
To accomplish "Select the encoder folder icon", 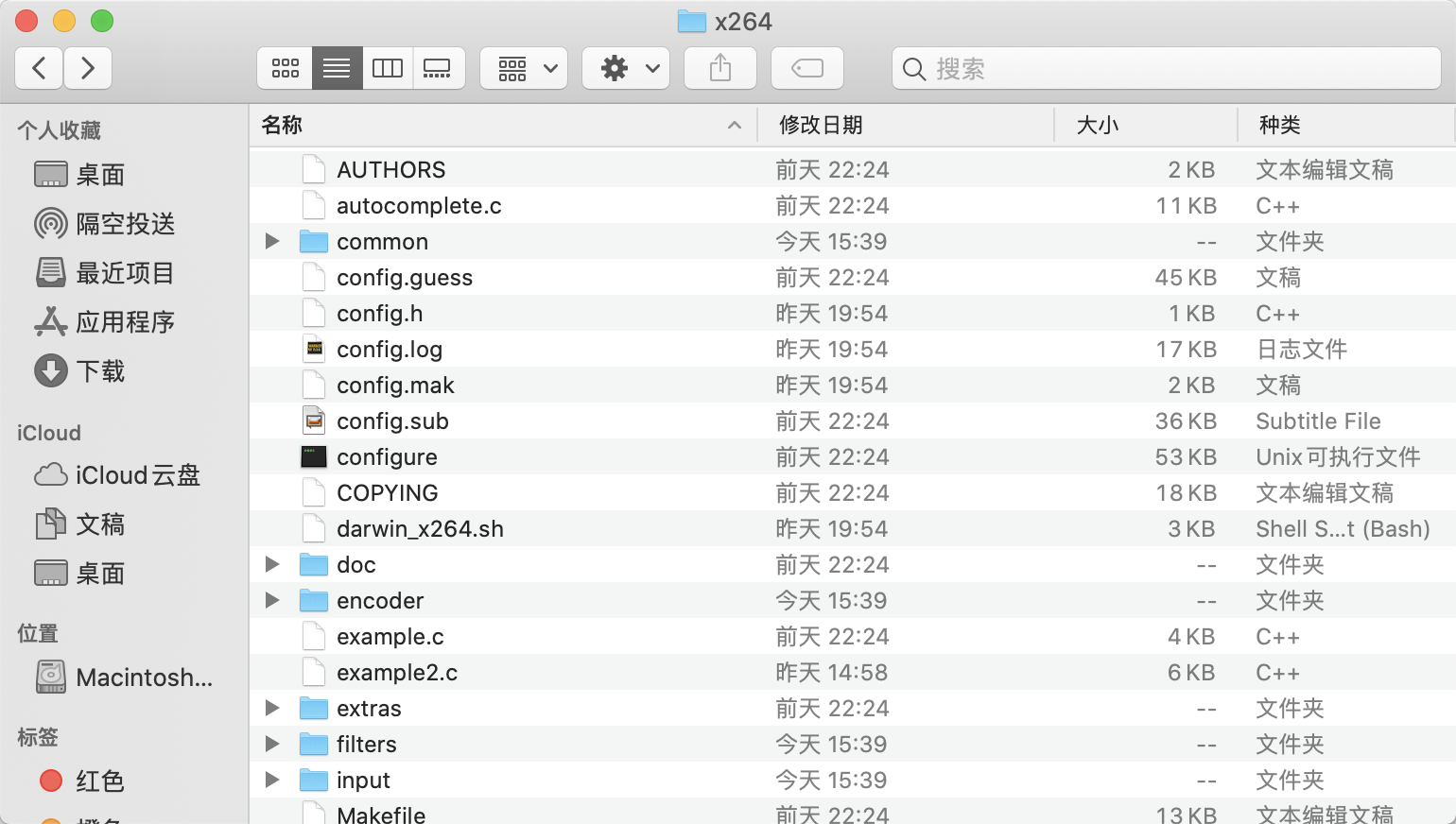I will [x=314, y=600].
